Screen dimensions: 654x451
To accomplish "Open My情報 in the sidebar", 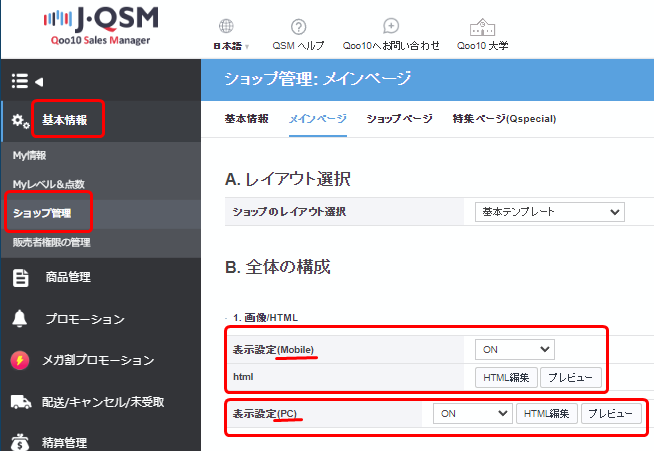I will tap(30, 156).
